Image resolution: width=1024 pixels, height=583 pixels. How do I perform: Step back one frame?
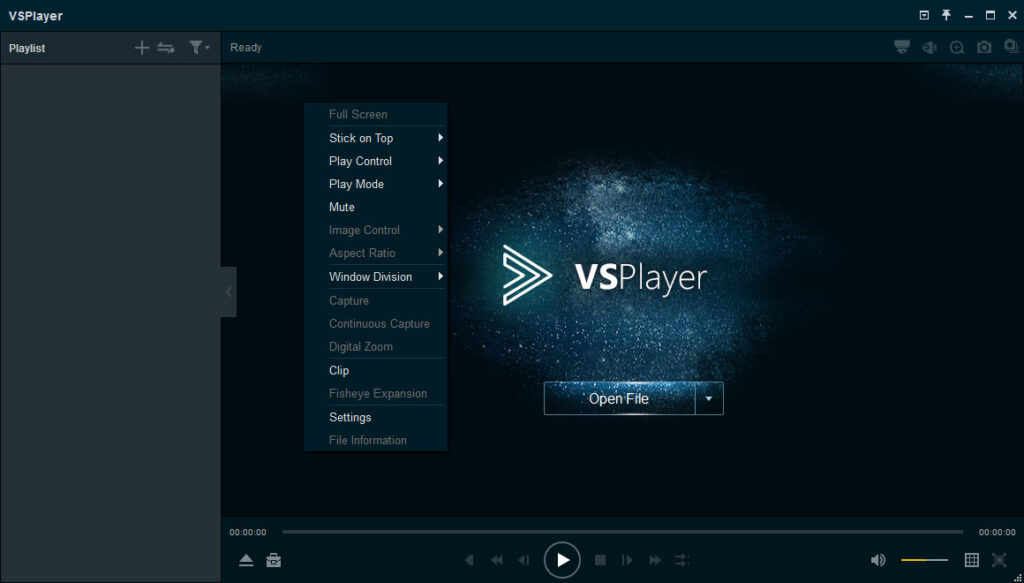point(524,560)
